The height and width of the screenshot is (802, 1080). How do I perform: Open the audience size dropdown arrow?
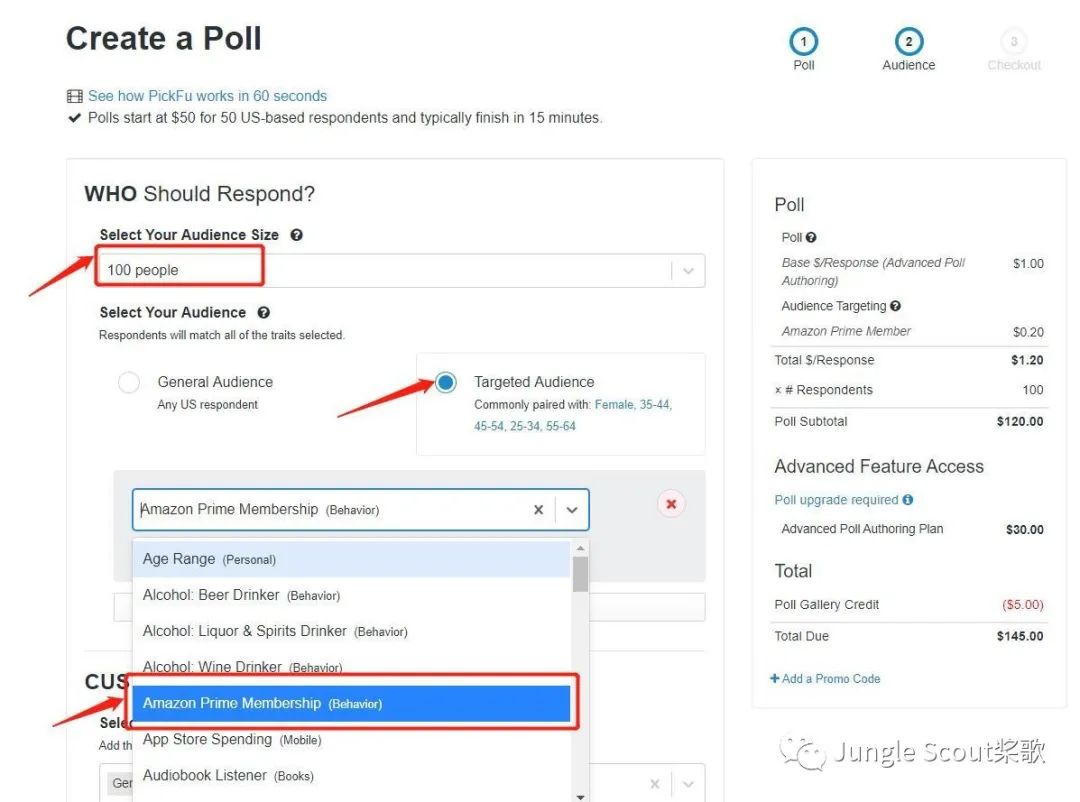688,271
